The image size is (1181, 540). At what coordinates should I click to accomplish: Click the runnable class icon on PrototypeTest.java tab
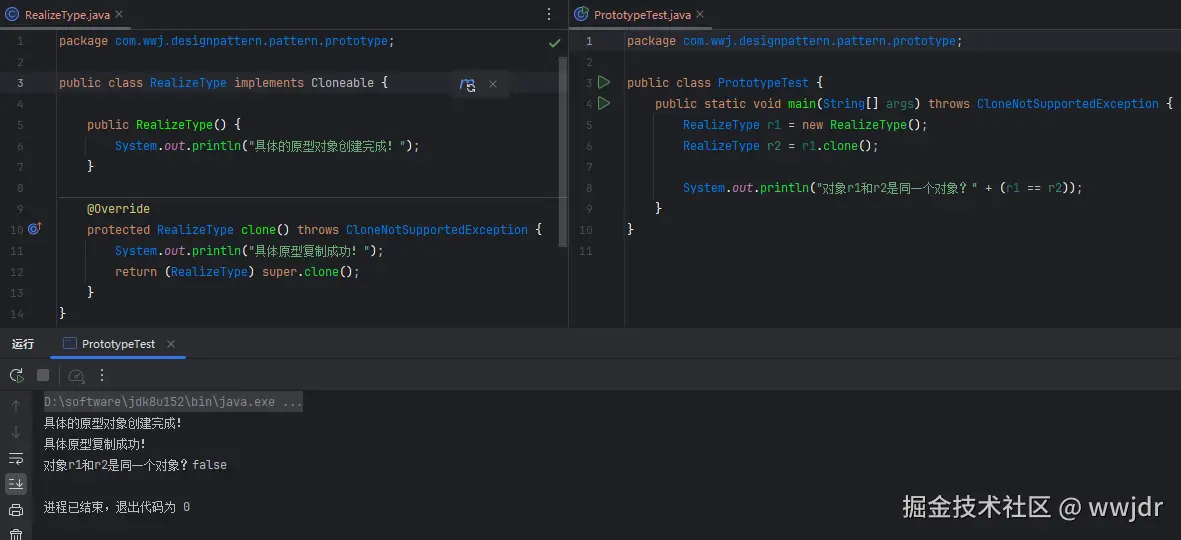click(x=581, y=14)
